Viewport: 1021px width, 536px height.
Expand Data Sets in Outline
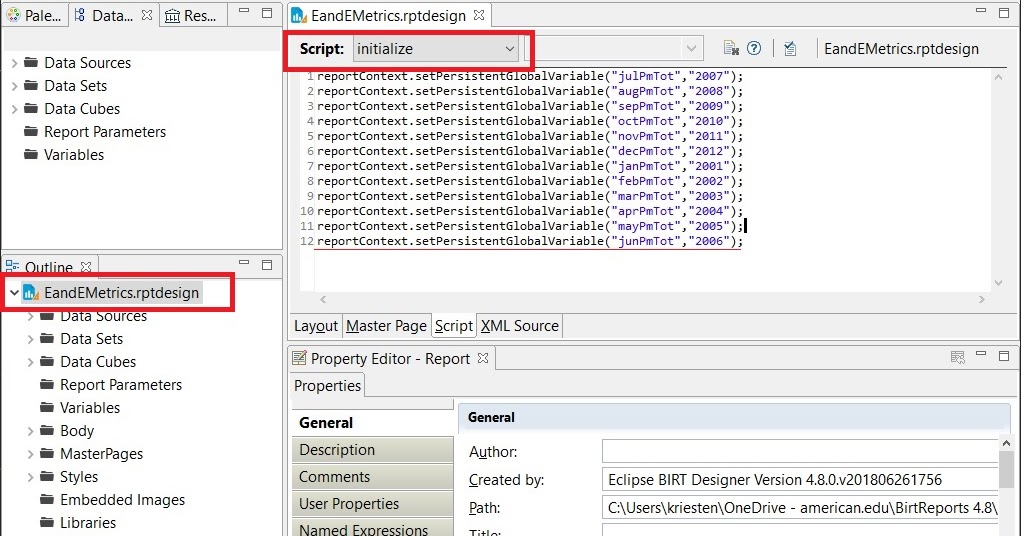(30, 339)
